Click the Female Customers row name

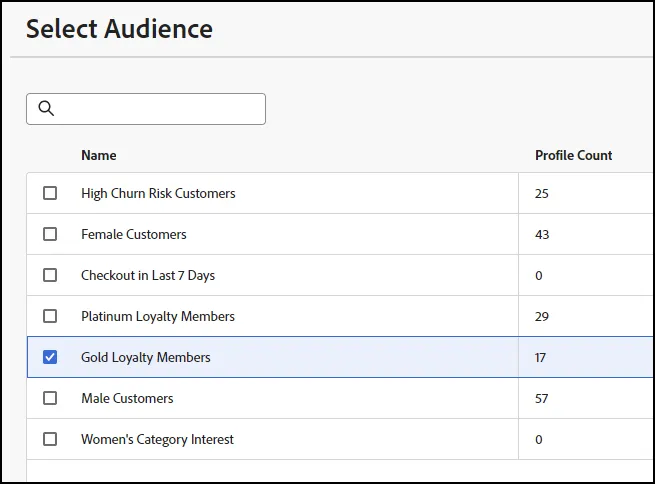(134, 234)
